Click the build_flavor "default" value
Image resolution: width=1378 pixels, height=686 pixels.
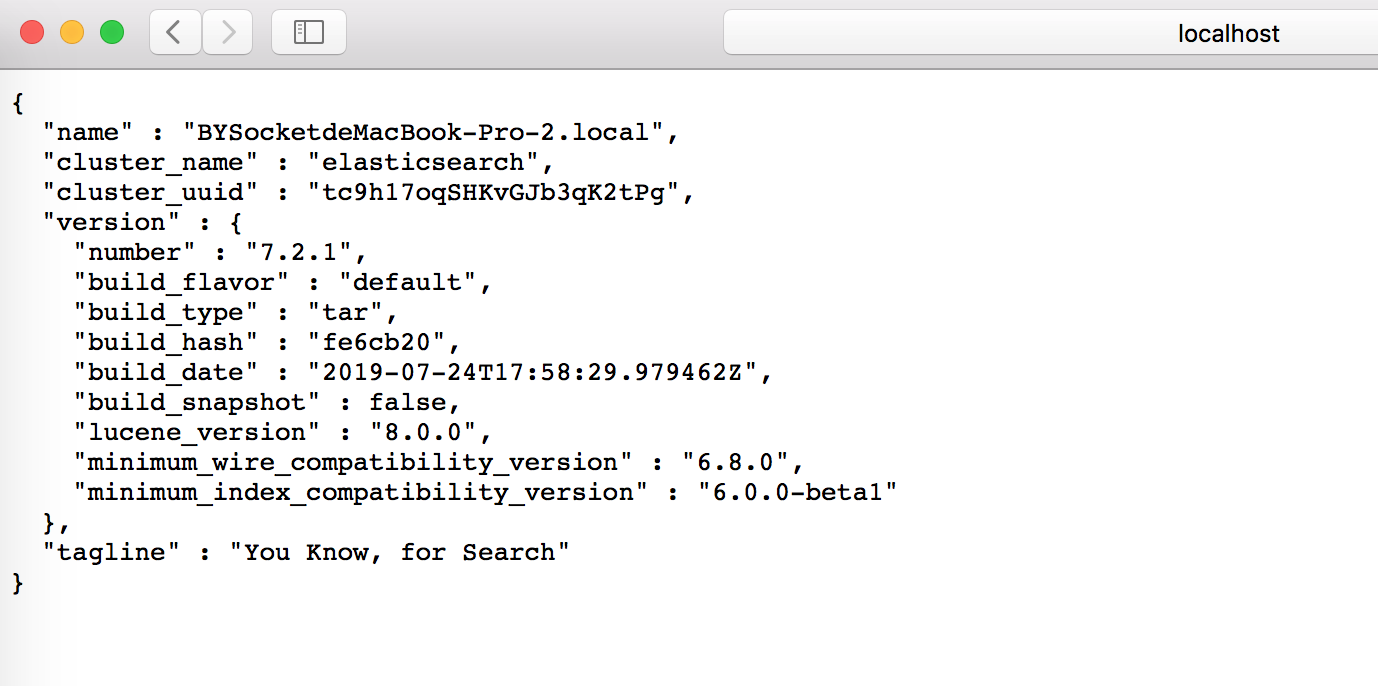coord(408,282)
